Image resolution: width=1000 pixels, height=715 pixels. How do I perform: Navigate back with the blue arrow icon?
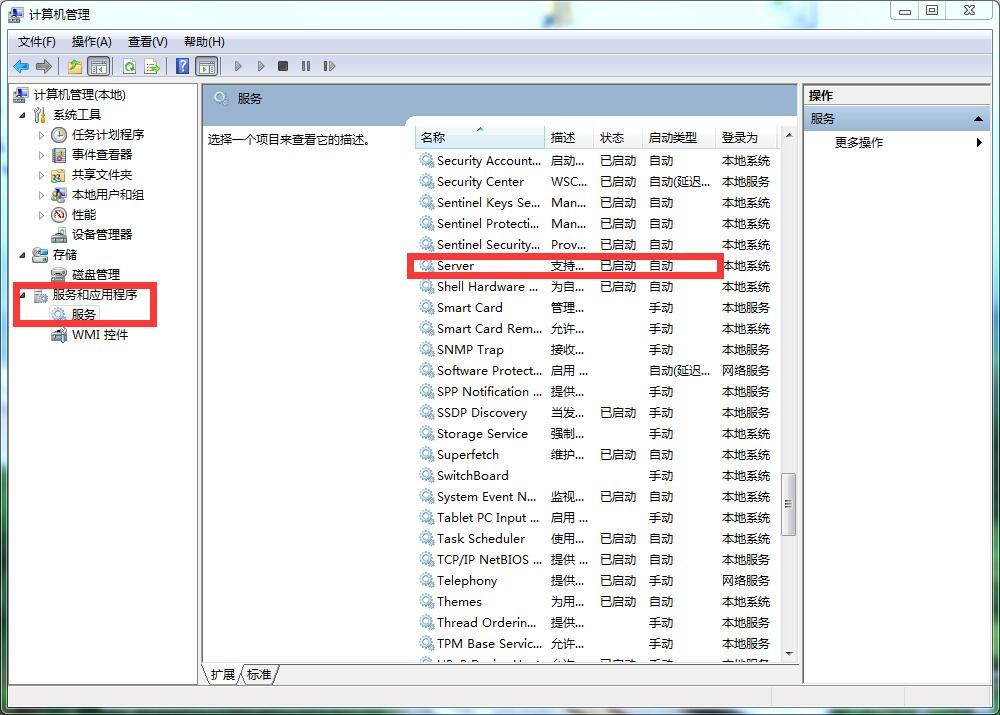tap(21, 66)
